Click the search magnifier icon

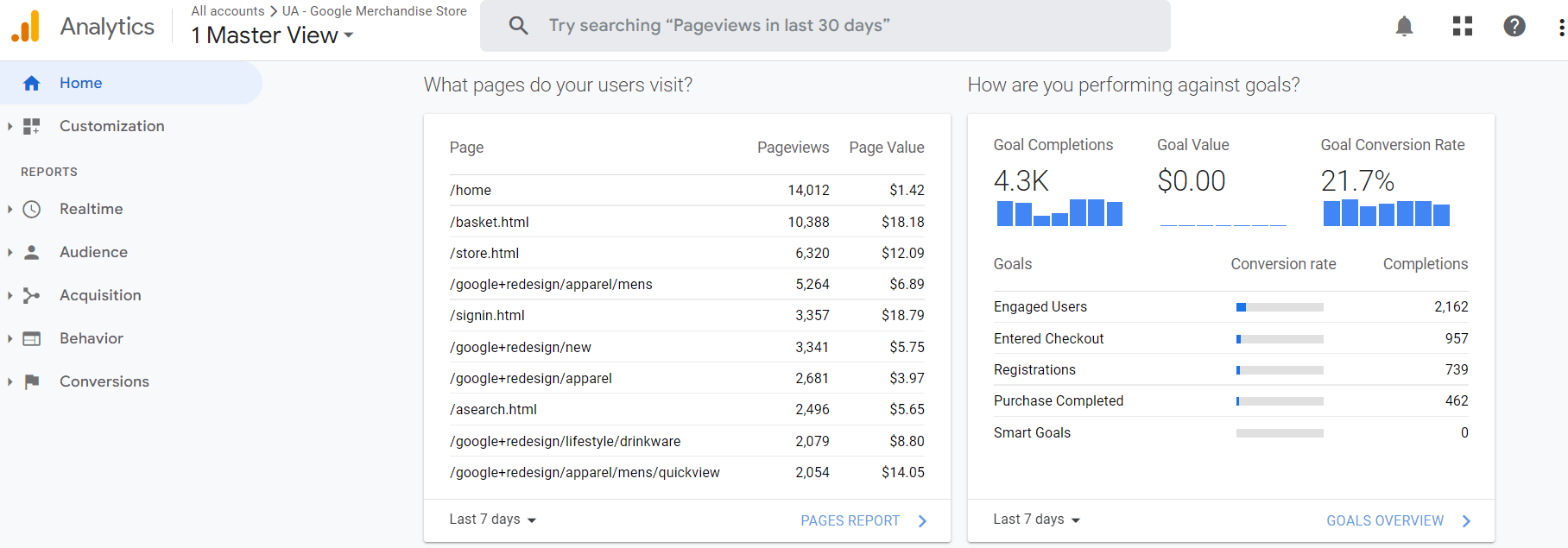518,26
